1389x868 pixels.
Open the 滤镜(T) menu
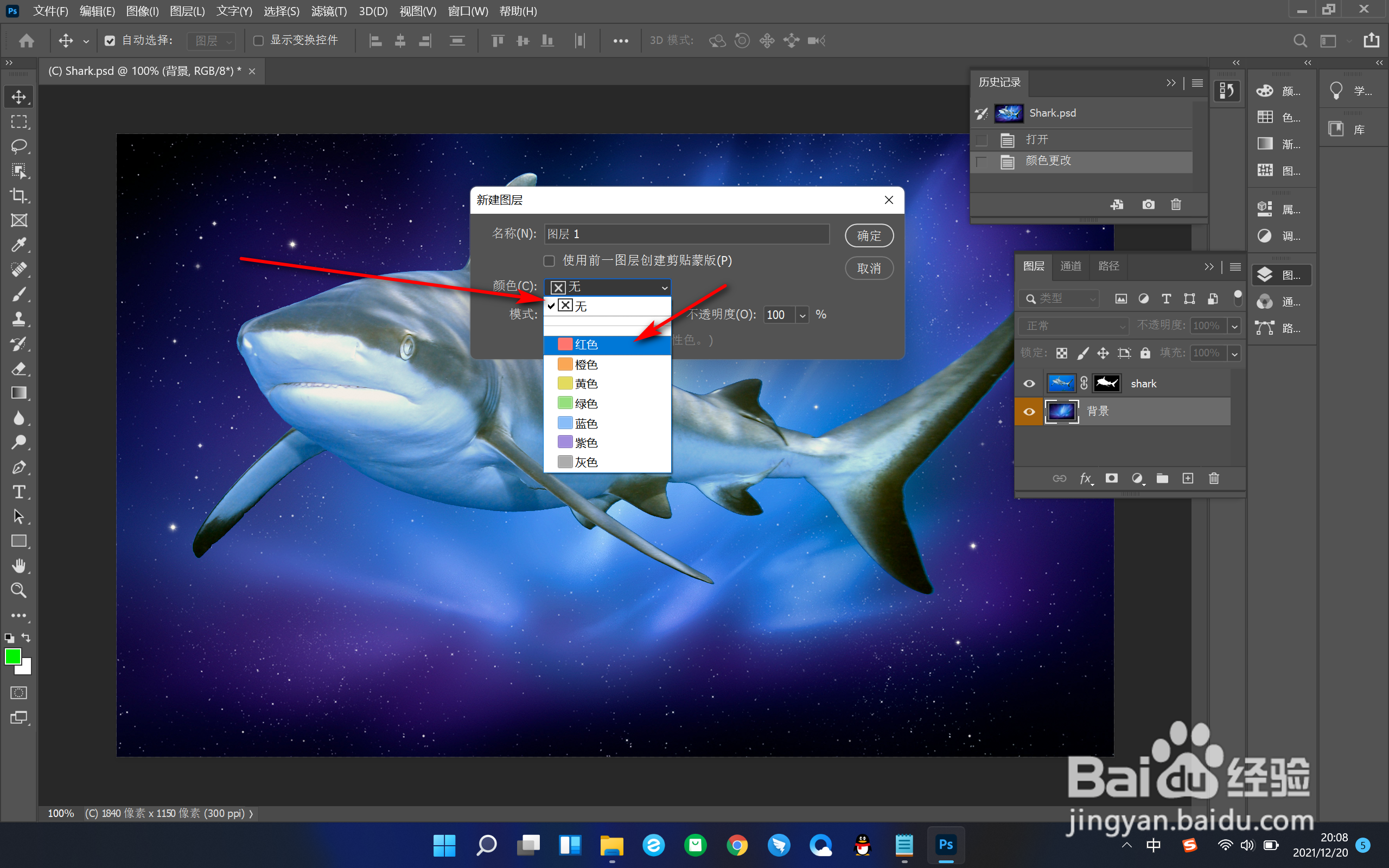329,11
